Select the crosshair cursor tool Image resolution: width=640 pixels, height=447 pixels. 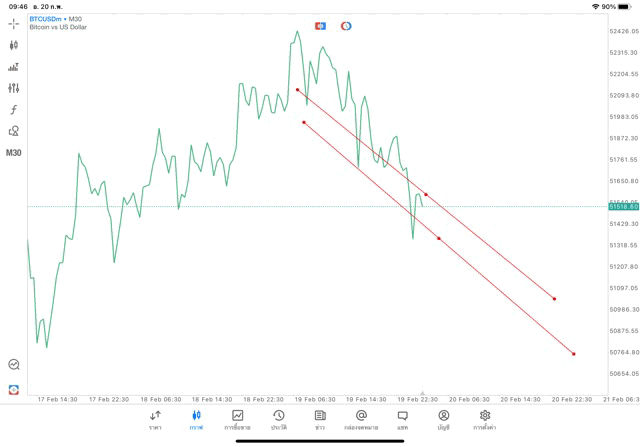point(14,23)
